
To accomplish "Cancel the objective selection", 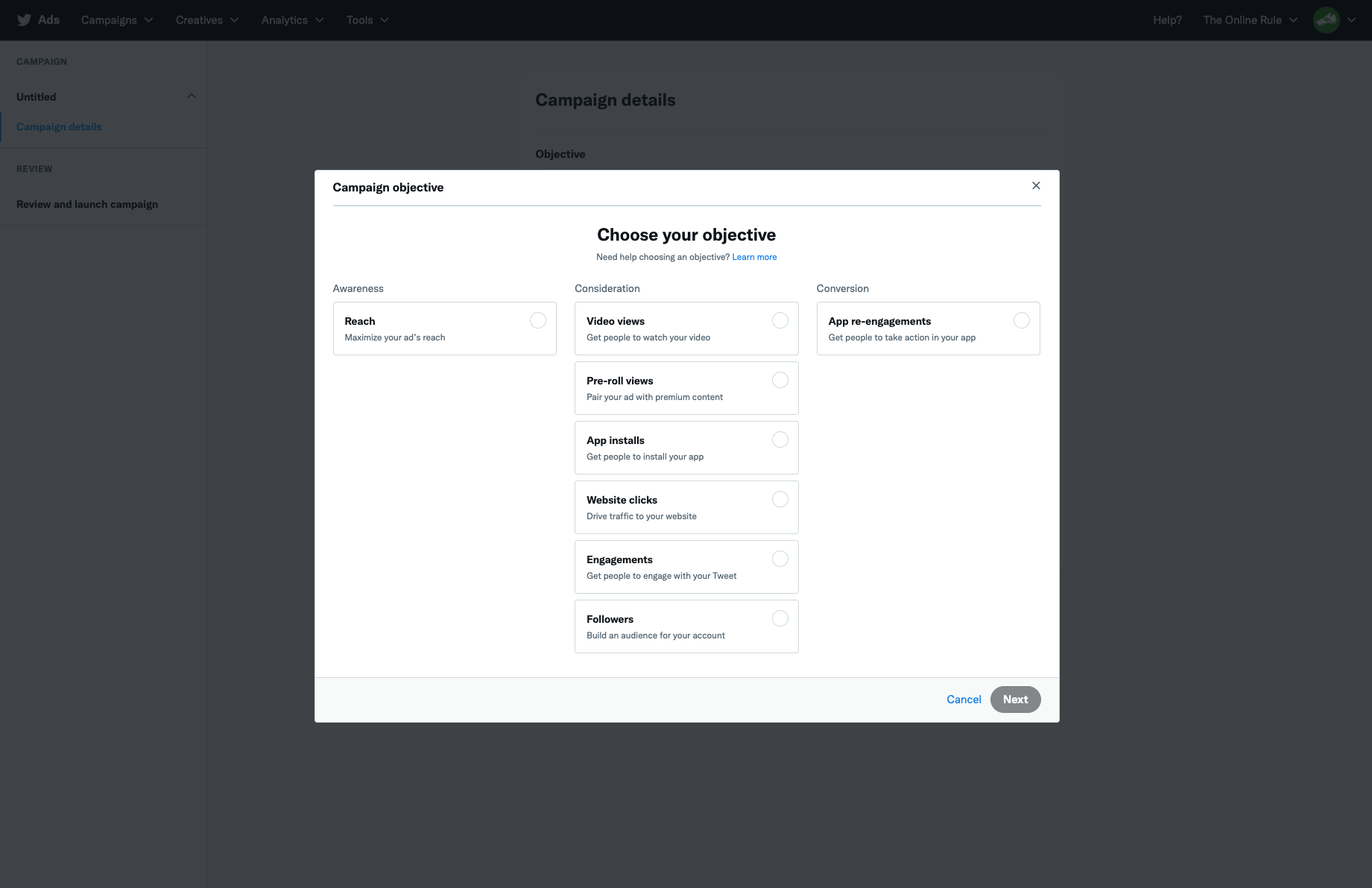I will 964,700.
